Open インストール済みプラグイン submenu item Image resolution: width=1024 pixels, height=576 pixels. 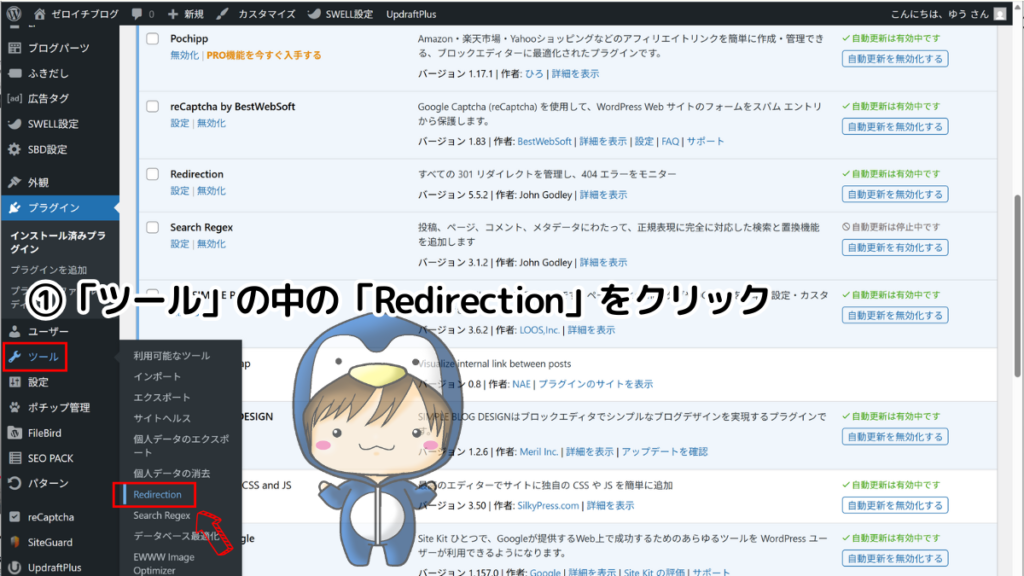pyautogui.click(x=58, y=242)
